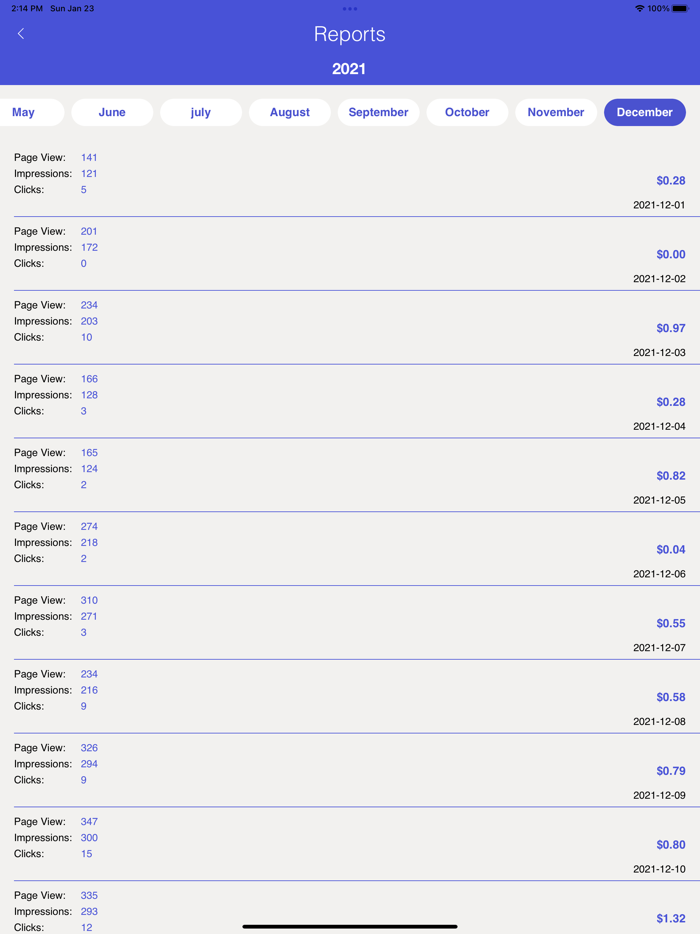Switch to the November report
This screenshot has width=700, height=934.
[x=555, y=112]
